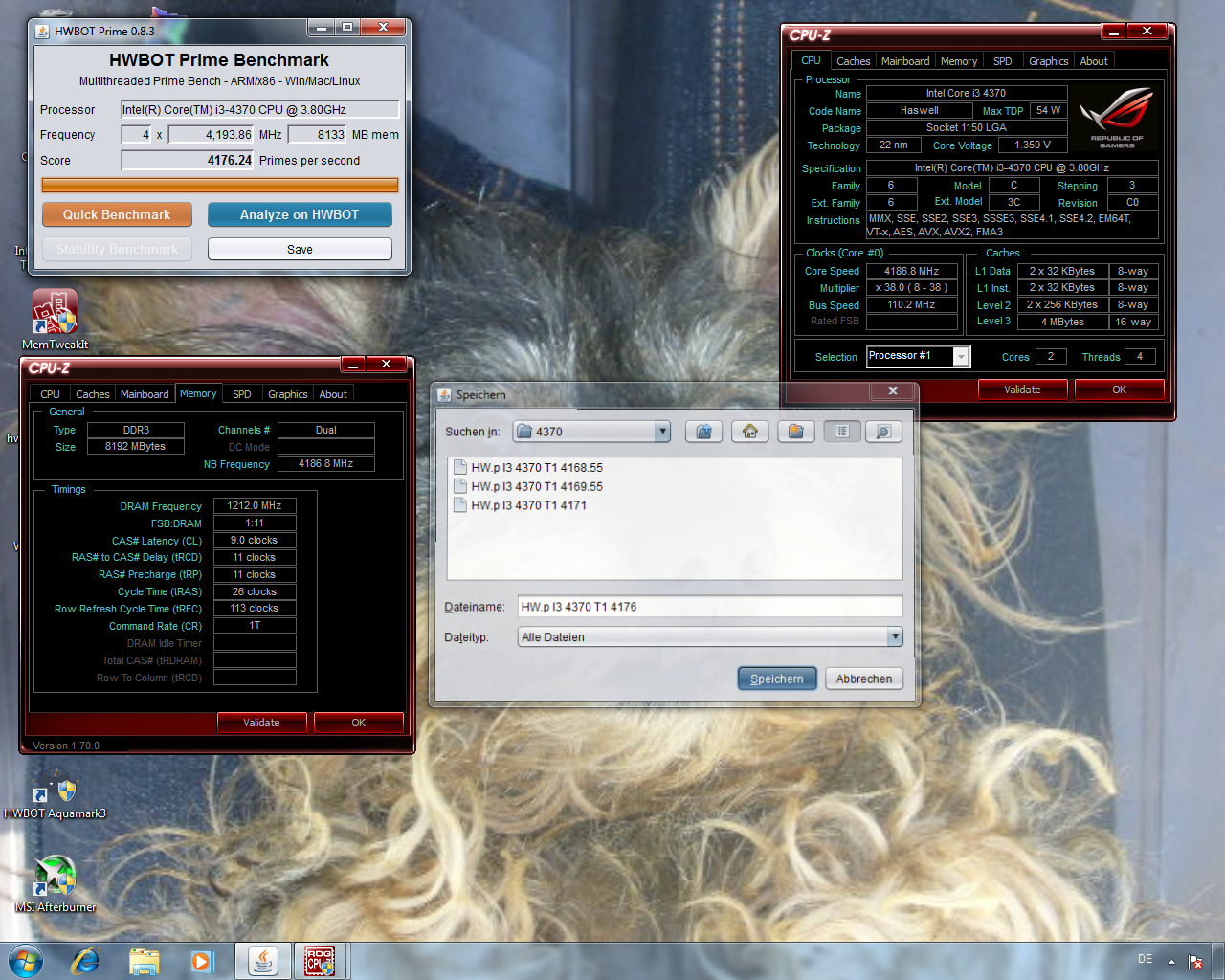
Task: Select file HW.p I3 4370 T1 4169.55
Action: (528, 487)
